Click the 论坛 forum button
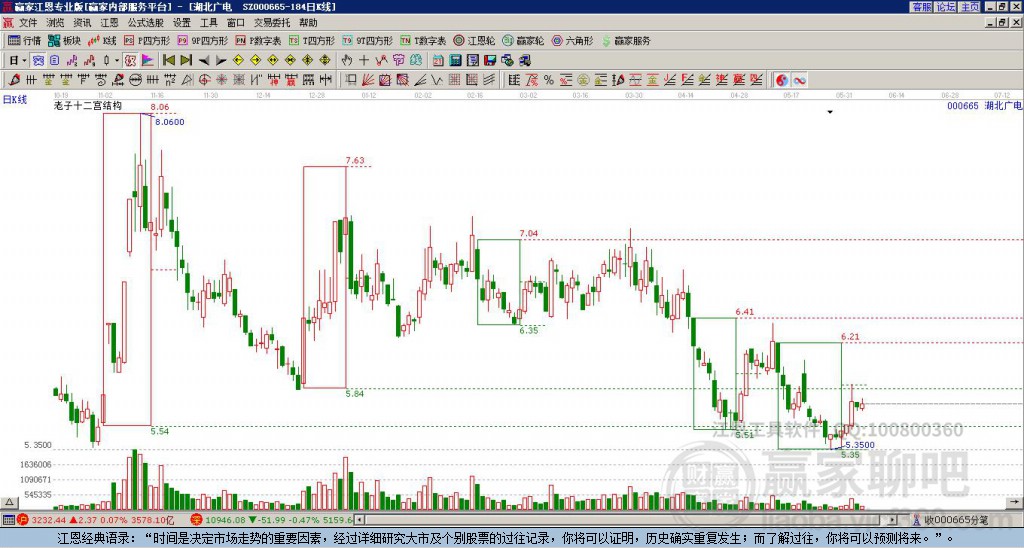The width and height of the screenshot is (1024, 548). pos(946,7)
